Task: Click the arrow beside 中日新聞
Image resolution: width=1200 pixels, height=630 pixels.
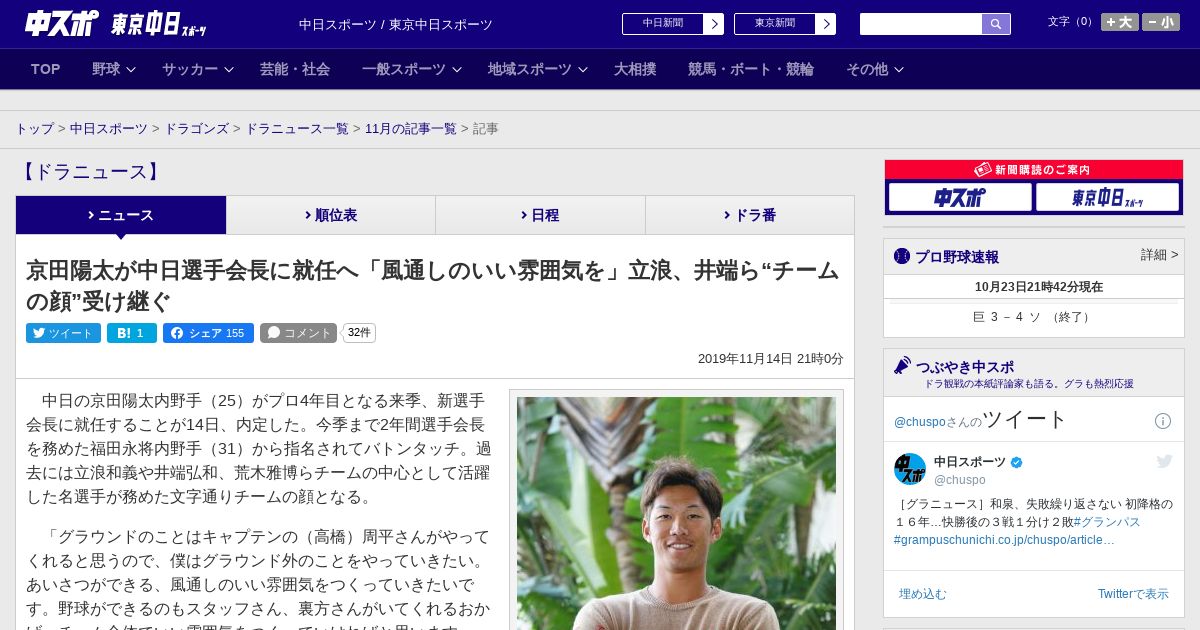Action: (x=714, y=24)
